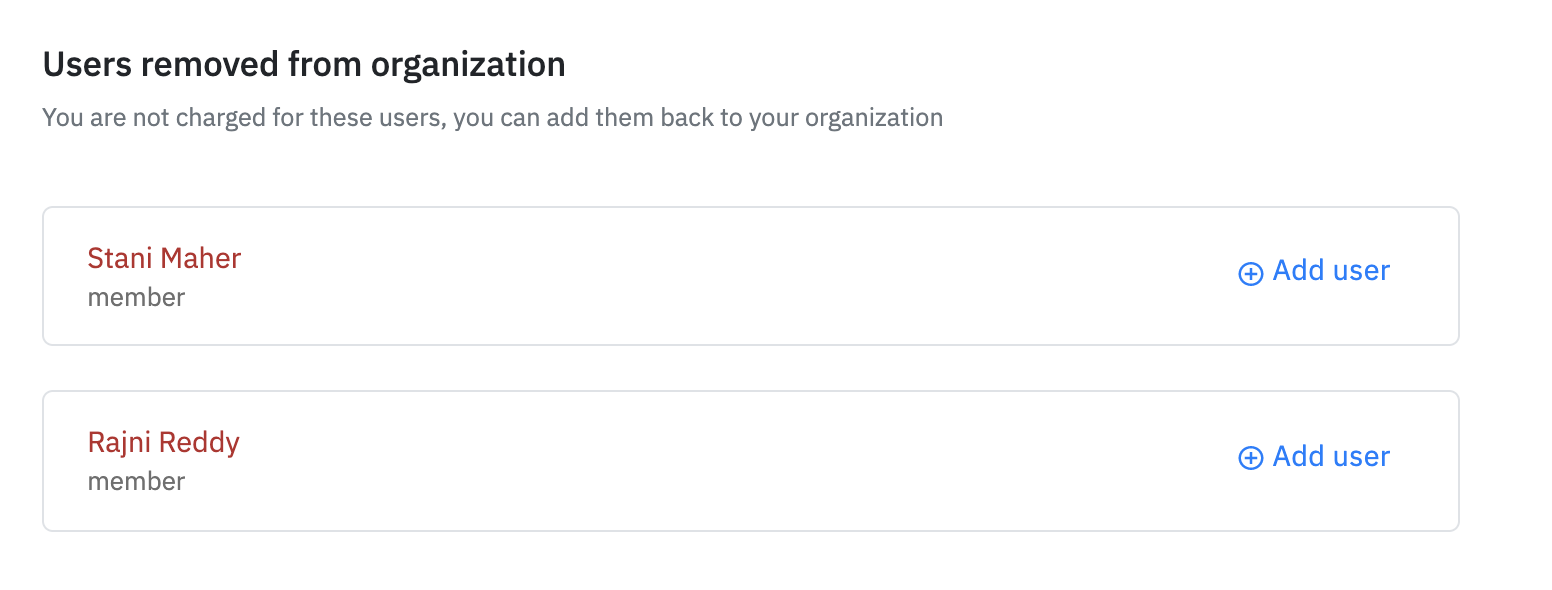Screen dimensions: 1552x590
Task: Select the member role under Stani Maher
Action: click(136, 297)
